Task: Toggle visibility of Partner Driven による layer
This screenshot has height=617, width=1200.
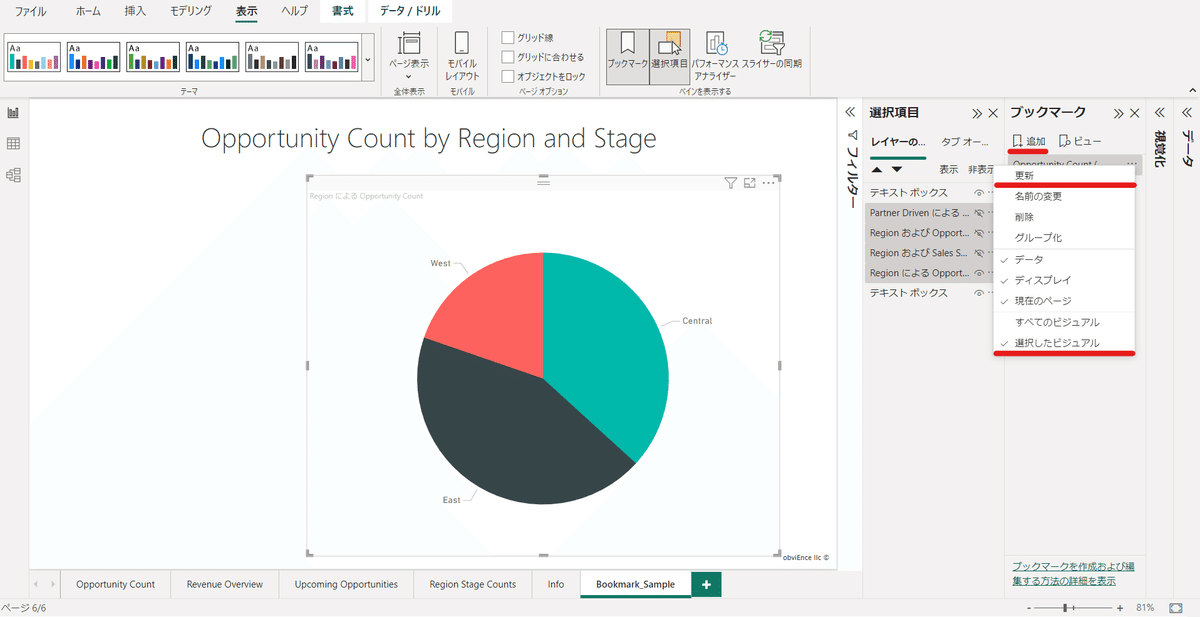Action: pos(978,213)
